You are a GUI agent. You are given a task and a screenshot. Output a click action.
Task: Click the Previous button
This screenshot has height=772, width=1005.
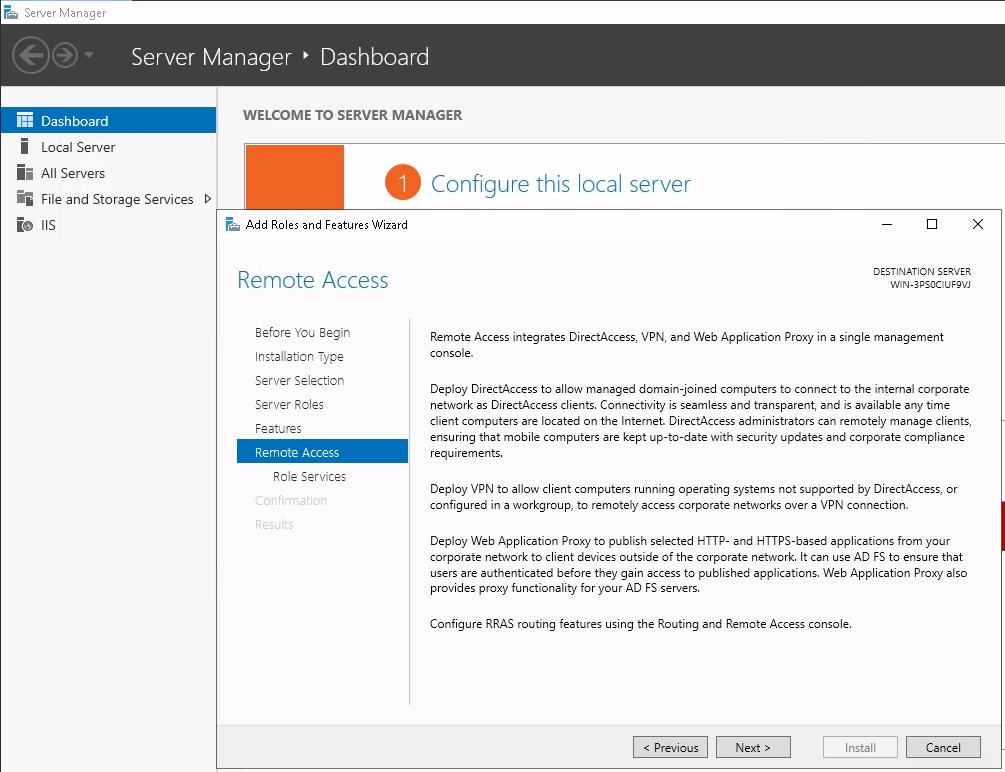point(670,747)
